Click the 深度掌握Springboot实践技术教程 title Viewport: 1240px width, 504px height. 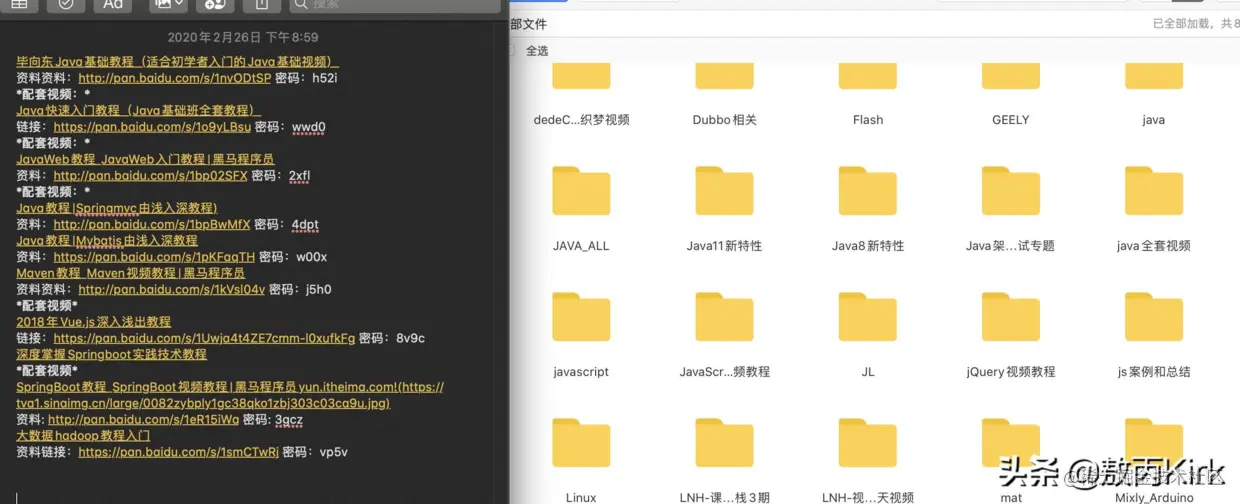[111, 354]
